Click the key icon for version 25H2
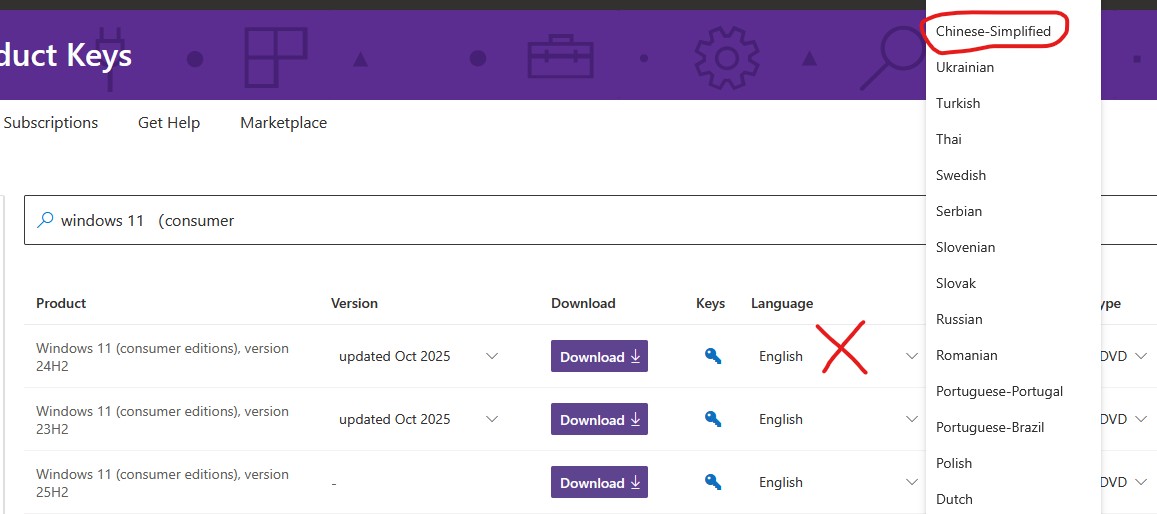Image resolution: width=1157 pixels, height=514 pixels. coord(712,482)
